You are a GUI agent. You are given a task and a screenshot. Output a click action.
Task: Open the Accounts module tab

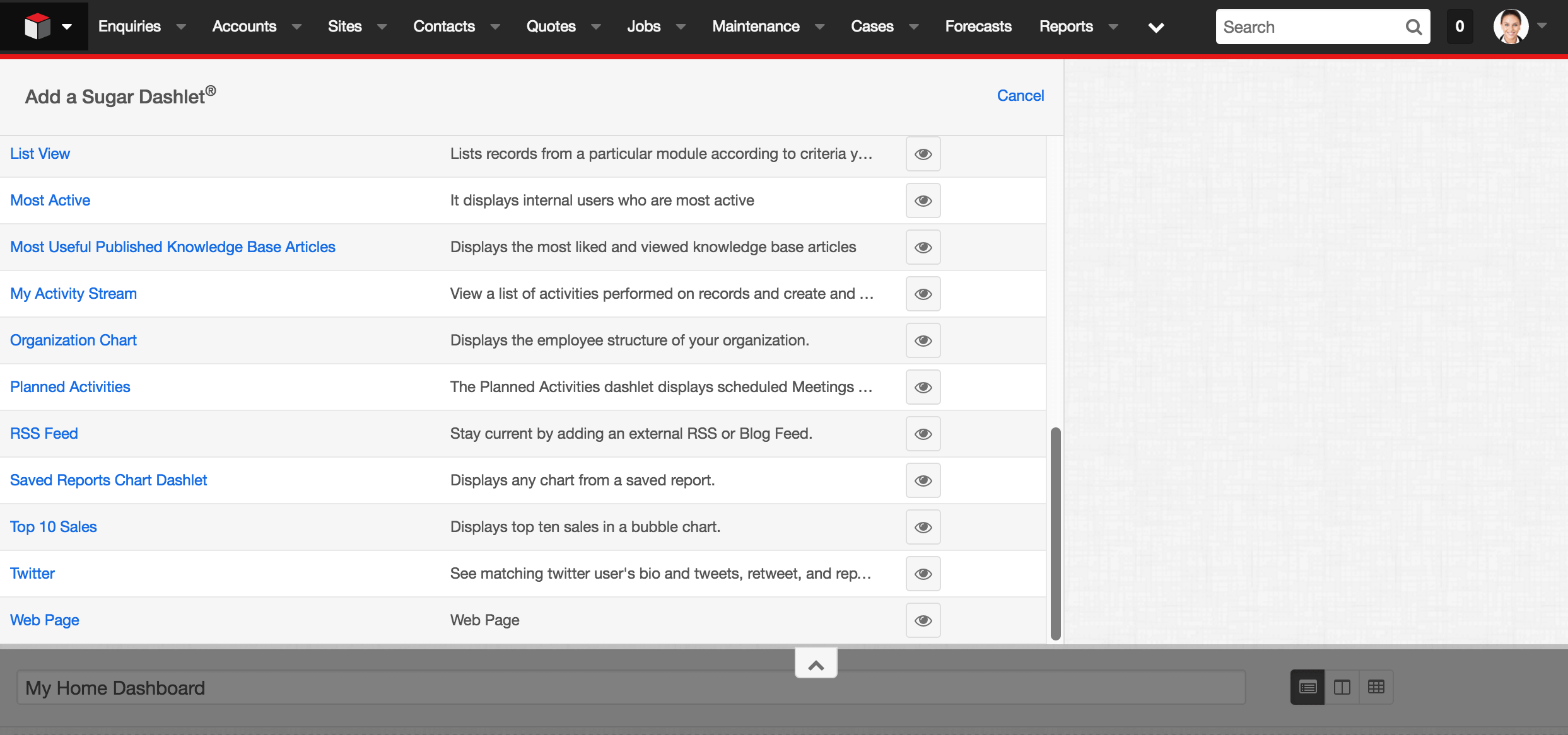(244, 26)
